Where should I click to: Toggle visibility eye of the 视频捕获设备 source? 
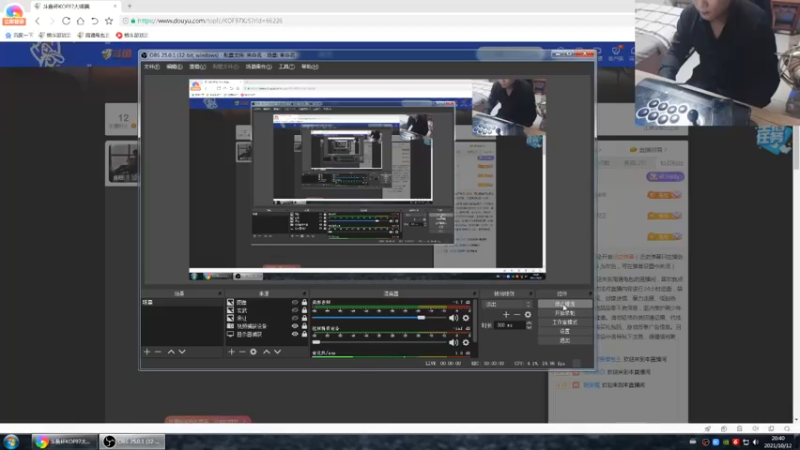tap(295, 326)
